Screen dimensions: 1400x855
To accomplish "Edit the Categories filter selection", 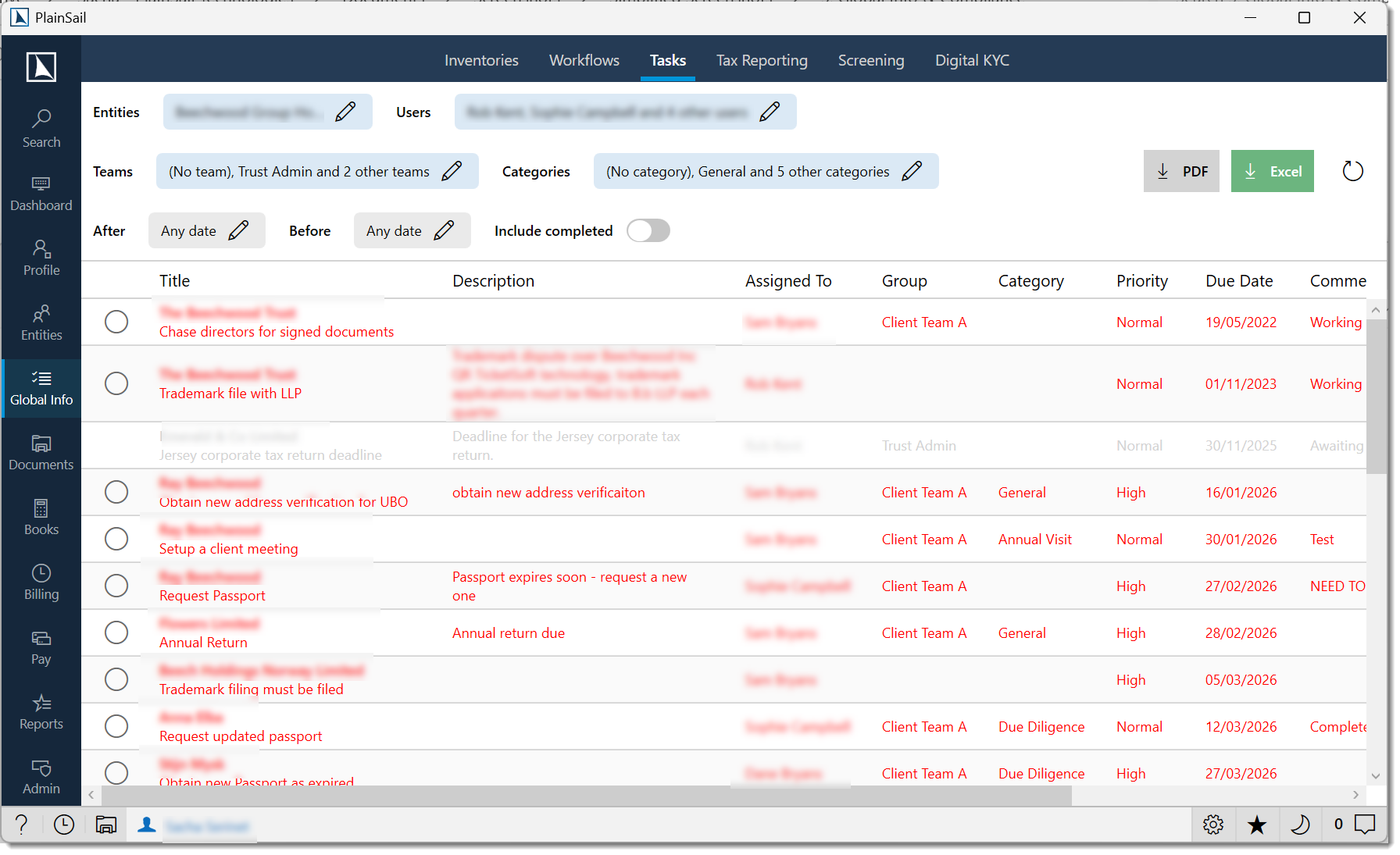I will click(x=912, y=171).
